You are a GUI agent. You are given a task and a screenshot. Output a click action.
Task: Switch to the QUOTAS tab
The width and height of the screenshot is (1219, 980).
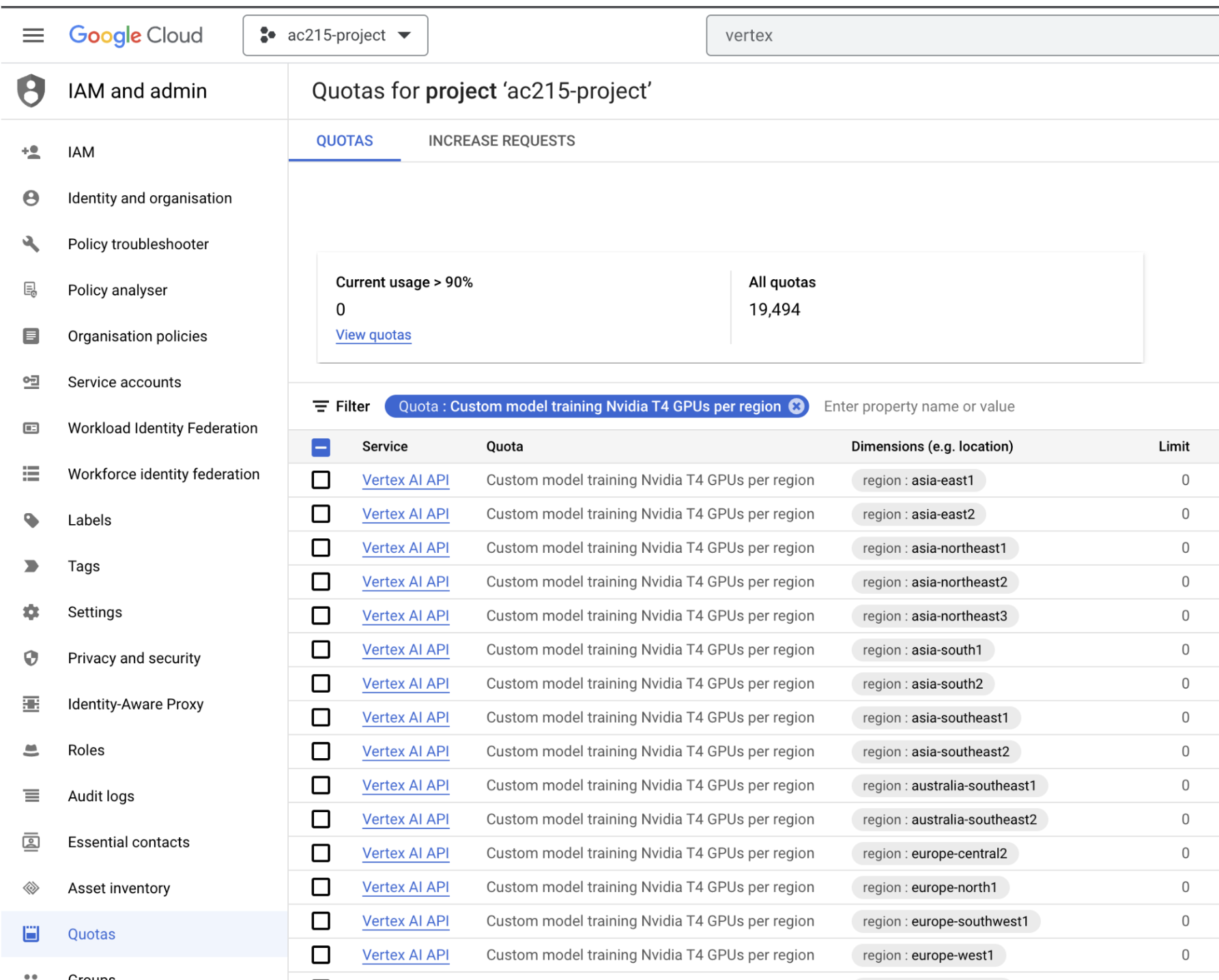pos(345,141)
